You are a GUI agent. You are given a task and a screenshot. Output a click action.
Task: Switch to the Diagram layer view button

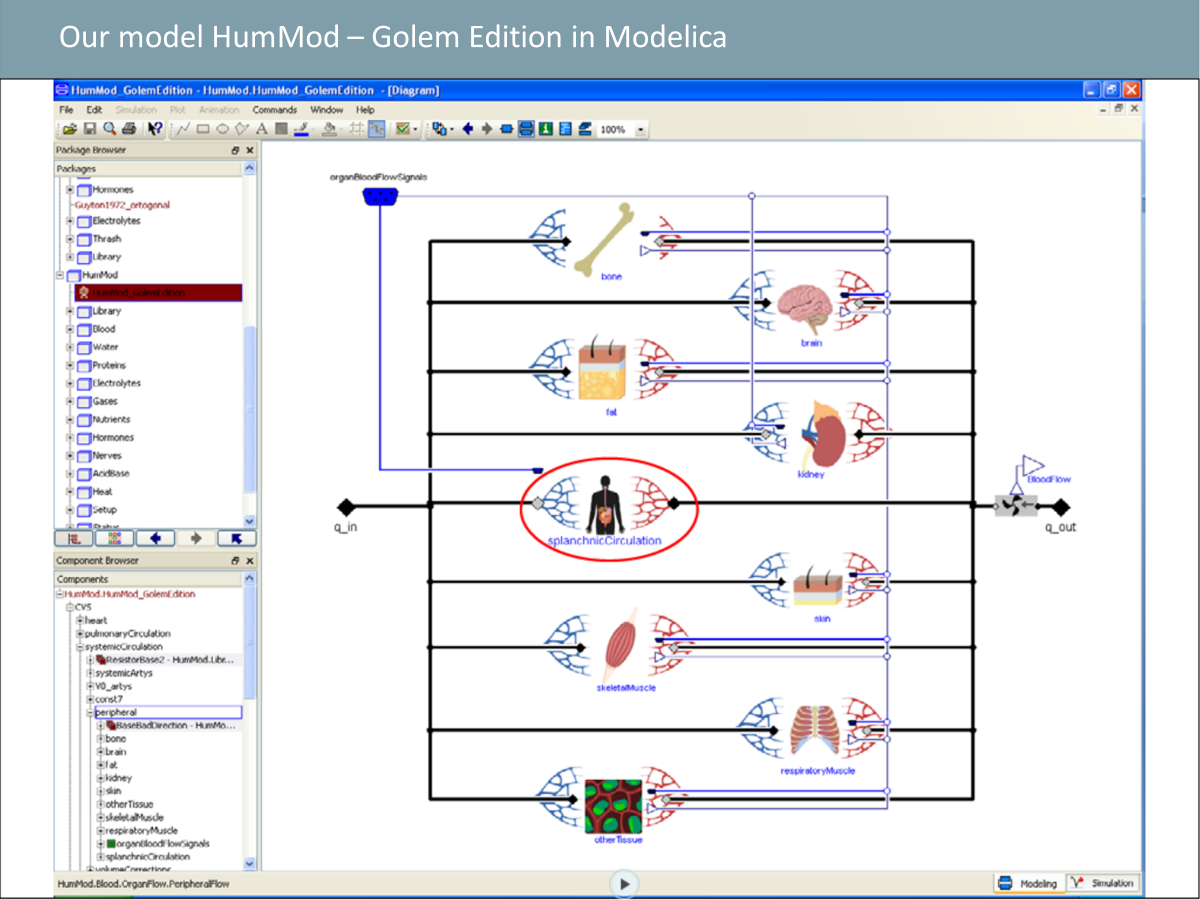(526, 129)
